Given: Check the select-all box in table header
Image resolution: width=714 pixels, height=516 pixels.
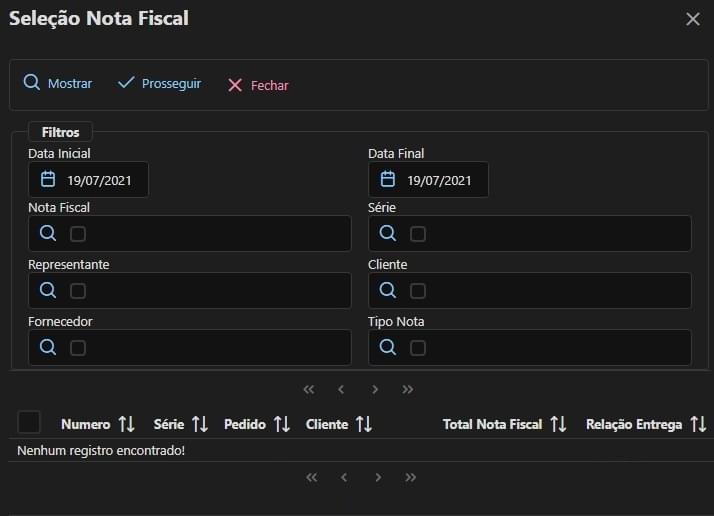Looking at the screenshot, I should pyautogui.click(x=29, y=423).
